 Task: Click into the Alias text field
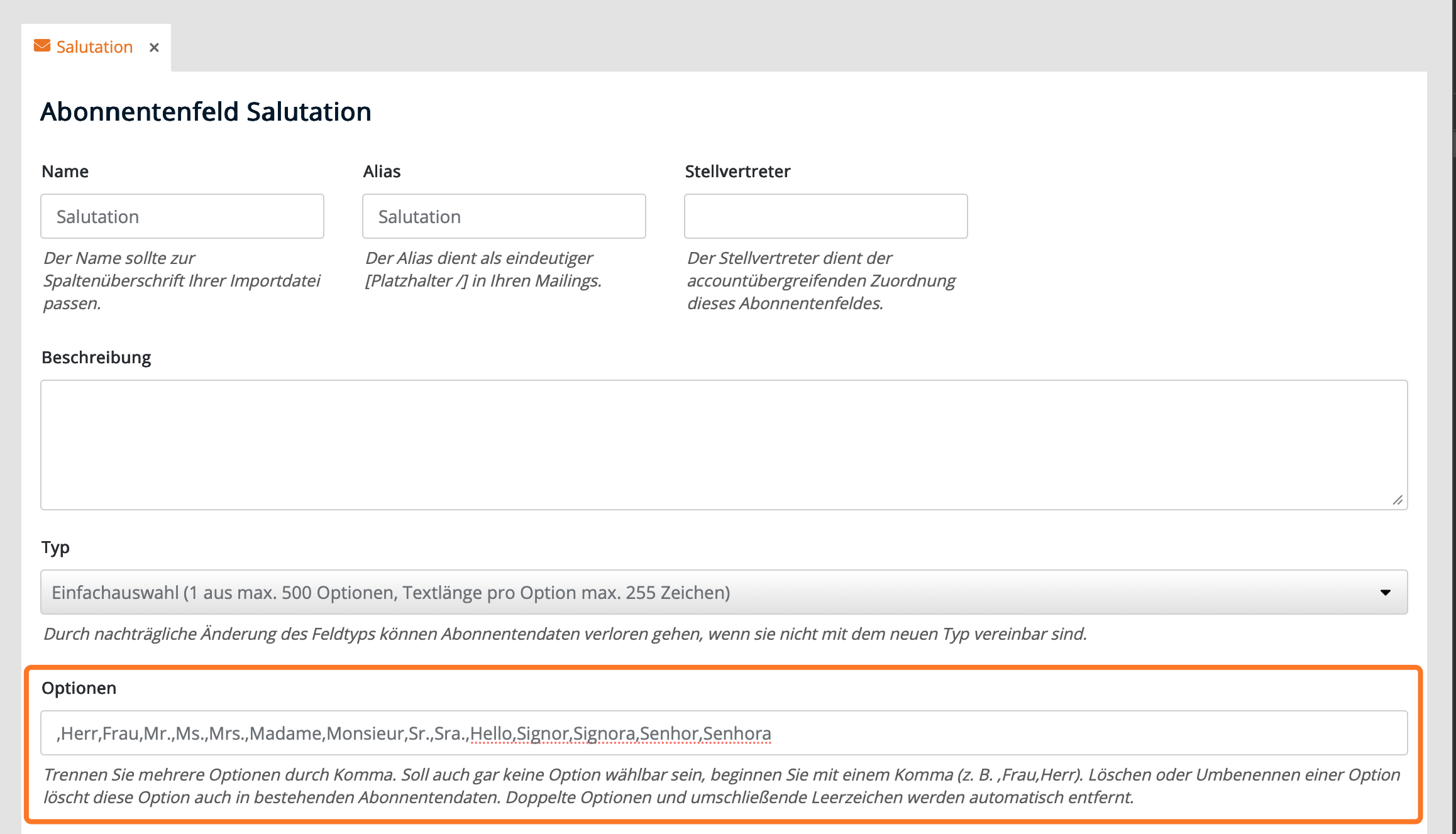(504, 216)
